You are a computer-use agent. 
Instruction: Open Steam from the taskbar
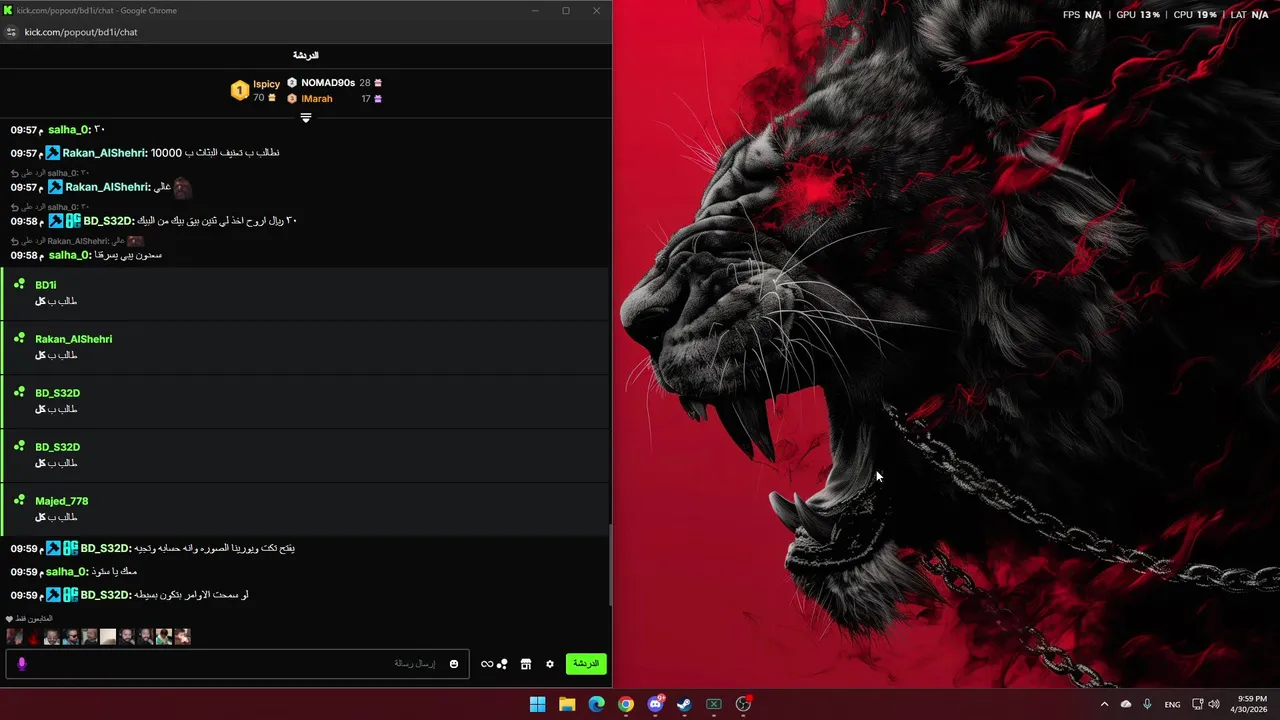pyautogui.click(x=684, y=704)
